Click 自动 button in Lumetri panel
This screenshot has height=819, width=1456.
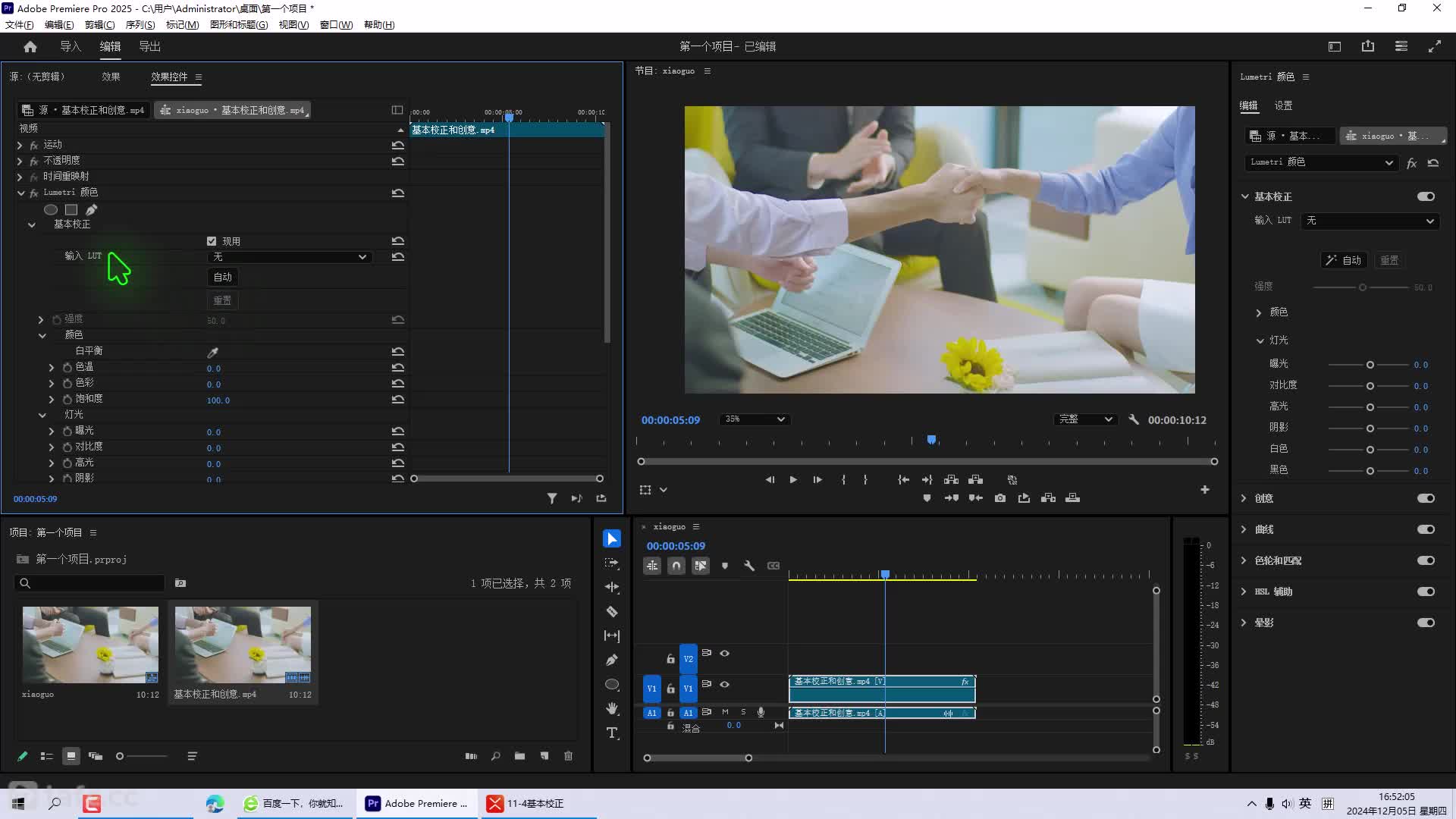pyautogui.click(x=1344, y=260)
